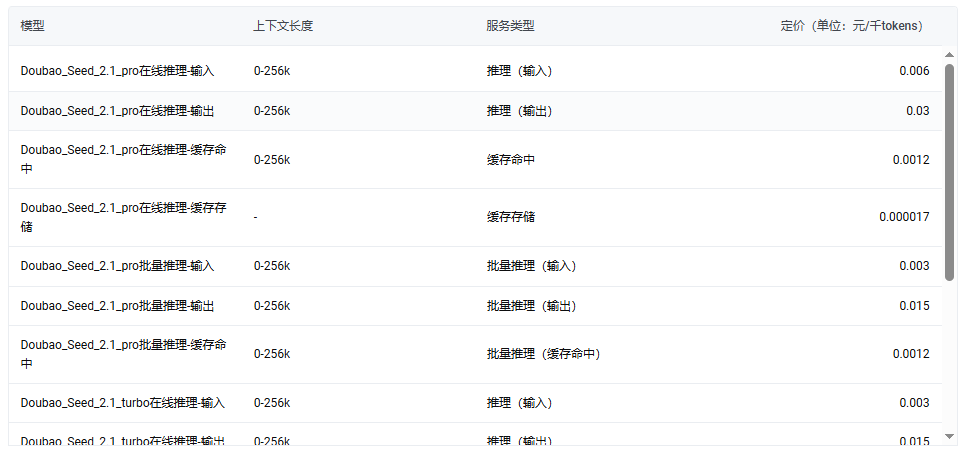The image size is (960, 469).
Task: Click the 缓存存储 service type cell
Action: pyautogui.click(x=511, y=217)
